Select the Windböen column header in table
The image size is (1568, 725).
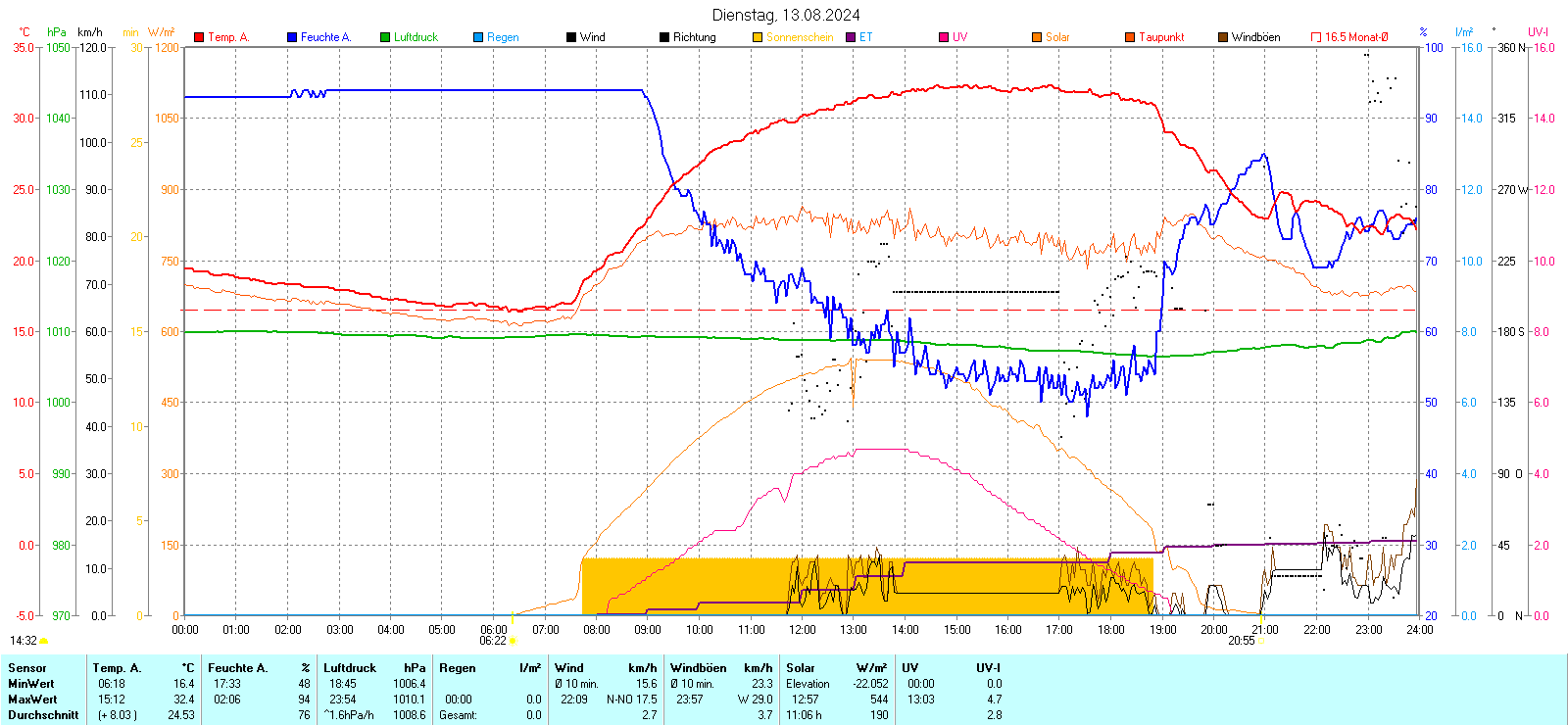click(699, 668)
